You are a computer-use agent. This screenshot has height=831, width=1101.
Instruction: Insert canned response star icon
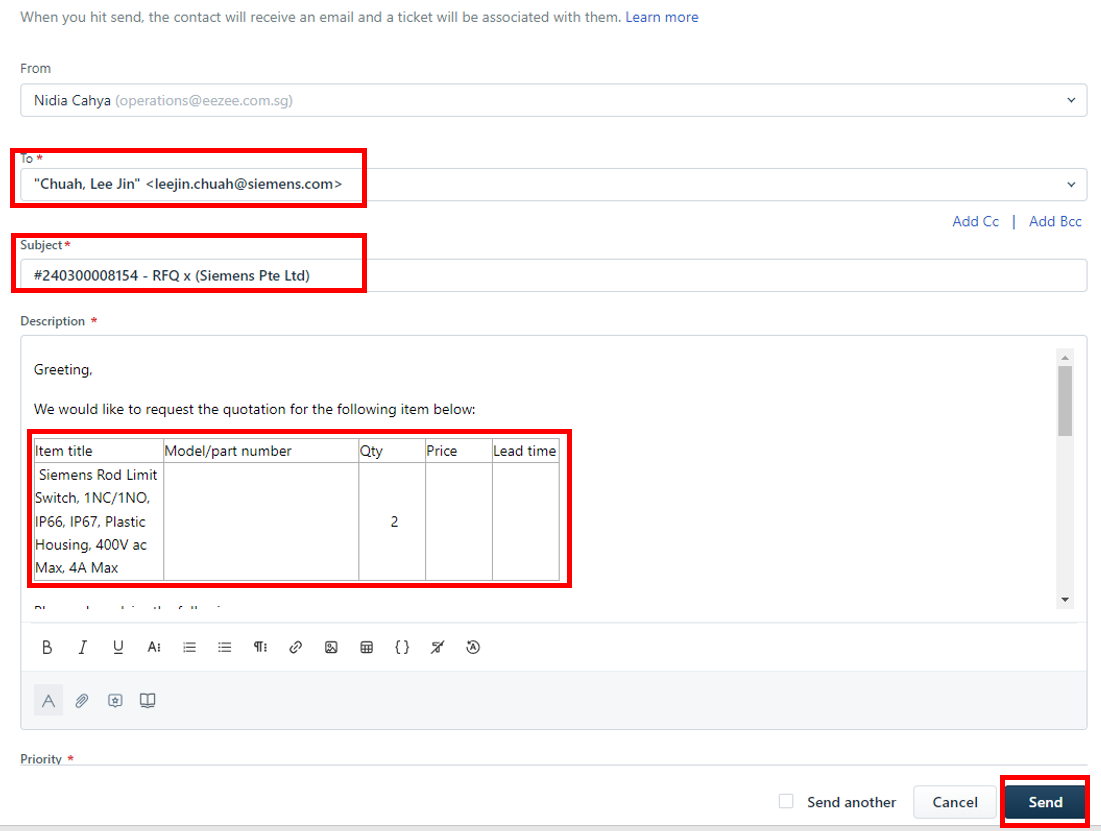pyautogui.click(x=115, y=700)
